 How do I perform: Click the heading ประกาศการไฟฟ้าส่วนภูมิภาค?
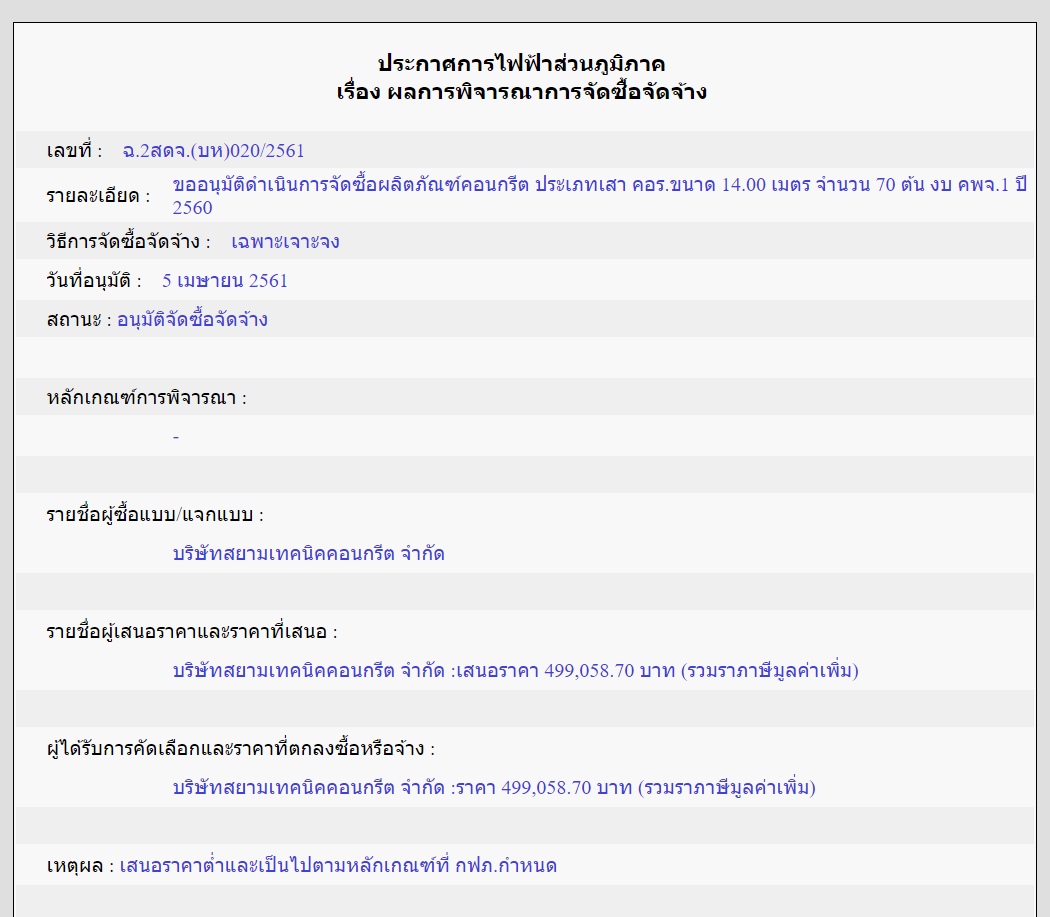coord(521,64)
